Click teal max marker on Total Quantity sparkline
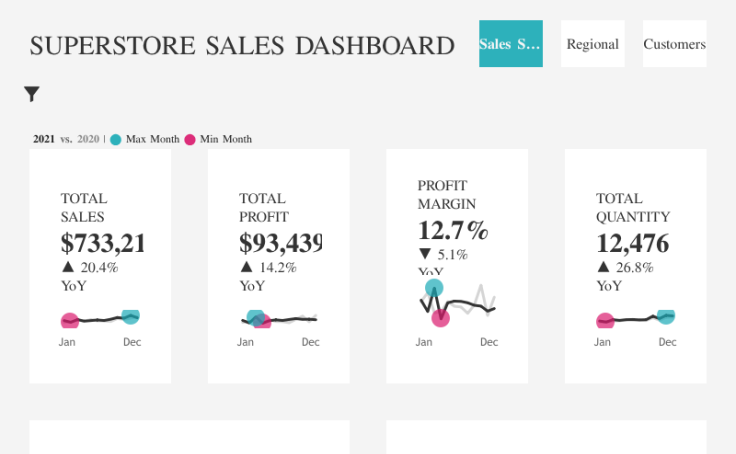The height and width of the screenshot is (454, 736). coord(666,316)
